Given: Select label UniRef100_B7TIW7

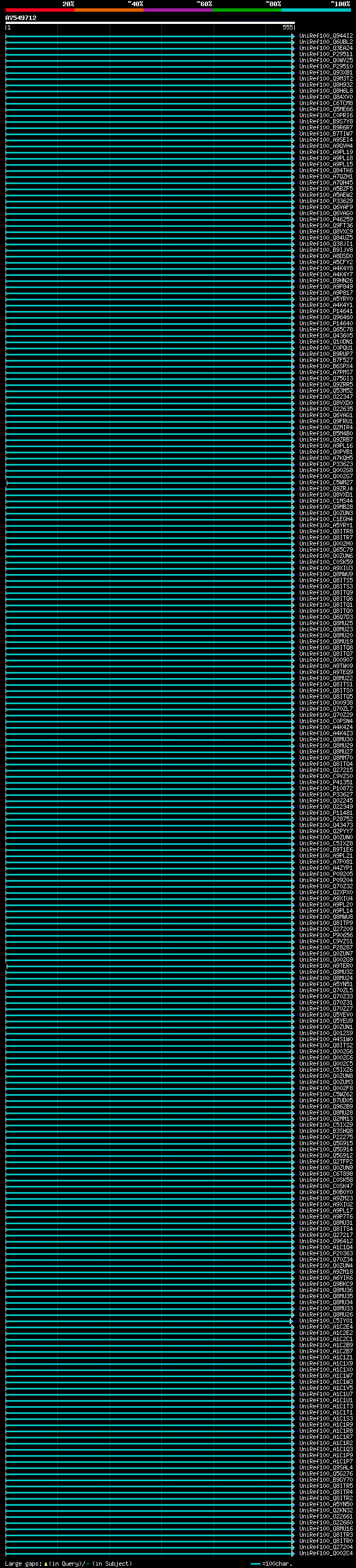Looking at the screenshot, I should (x=325, y=134).
